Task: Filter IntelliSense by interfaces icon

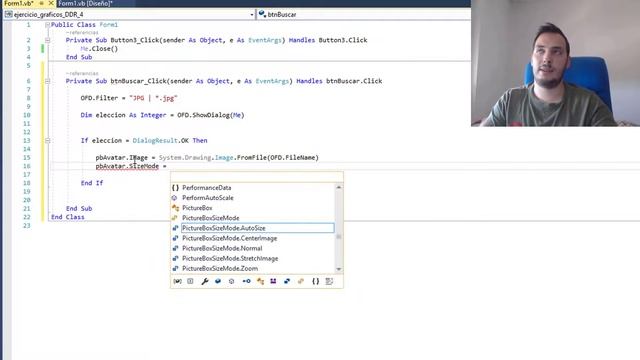Action: tap(246, 281)
